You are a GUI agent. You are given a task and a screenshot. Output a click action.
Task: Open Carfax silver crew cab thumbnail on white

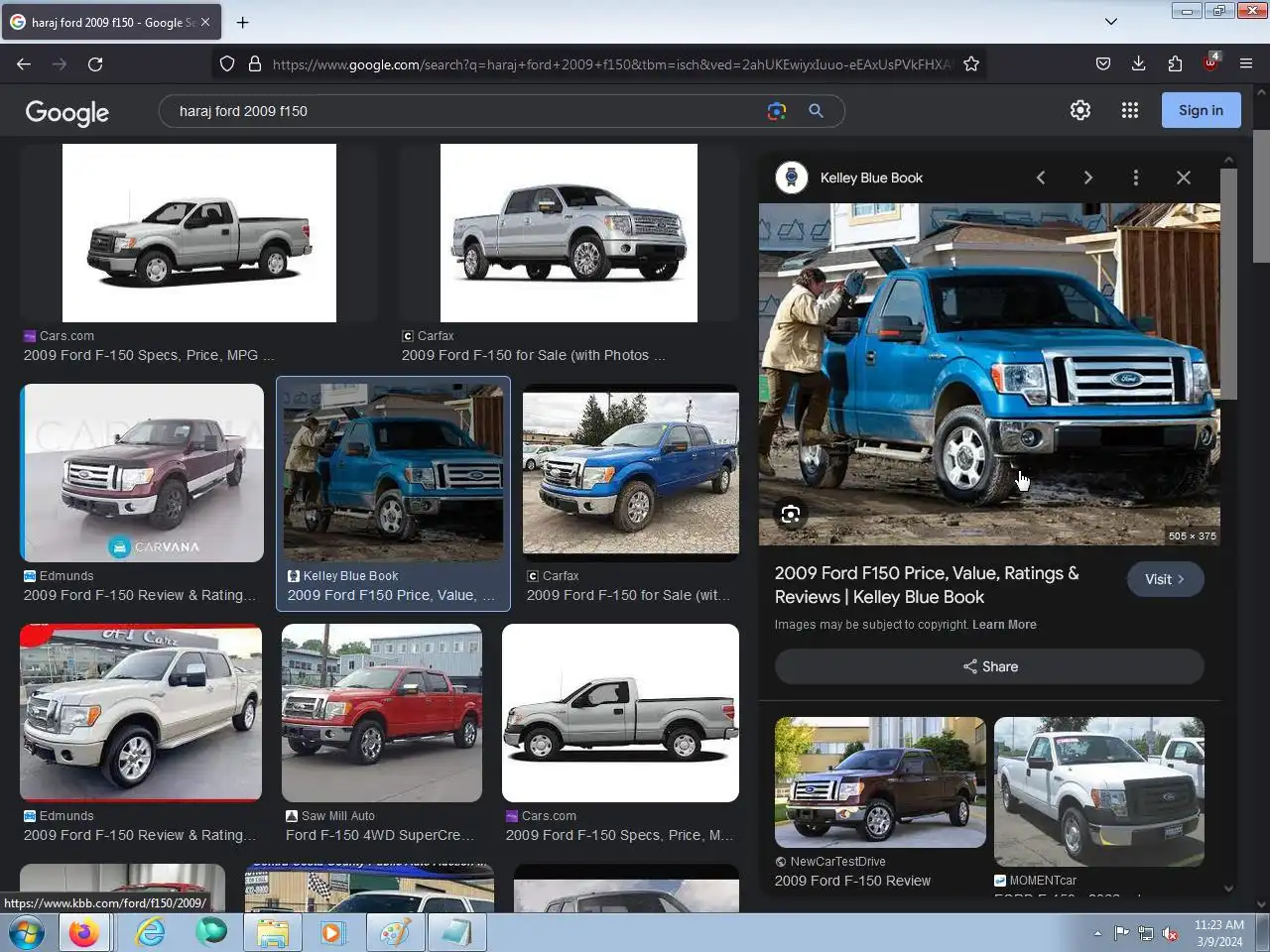[569, 233]
